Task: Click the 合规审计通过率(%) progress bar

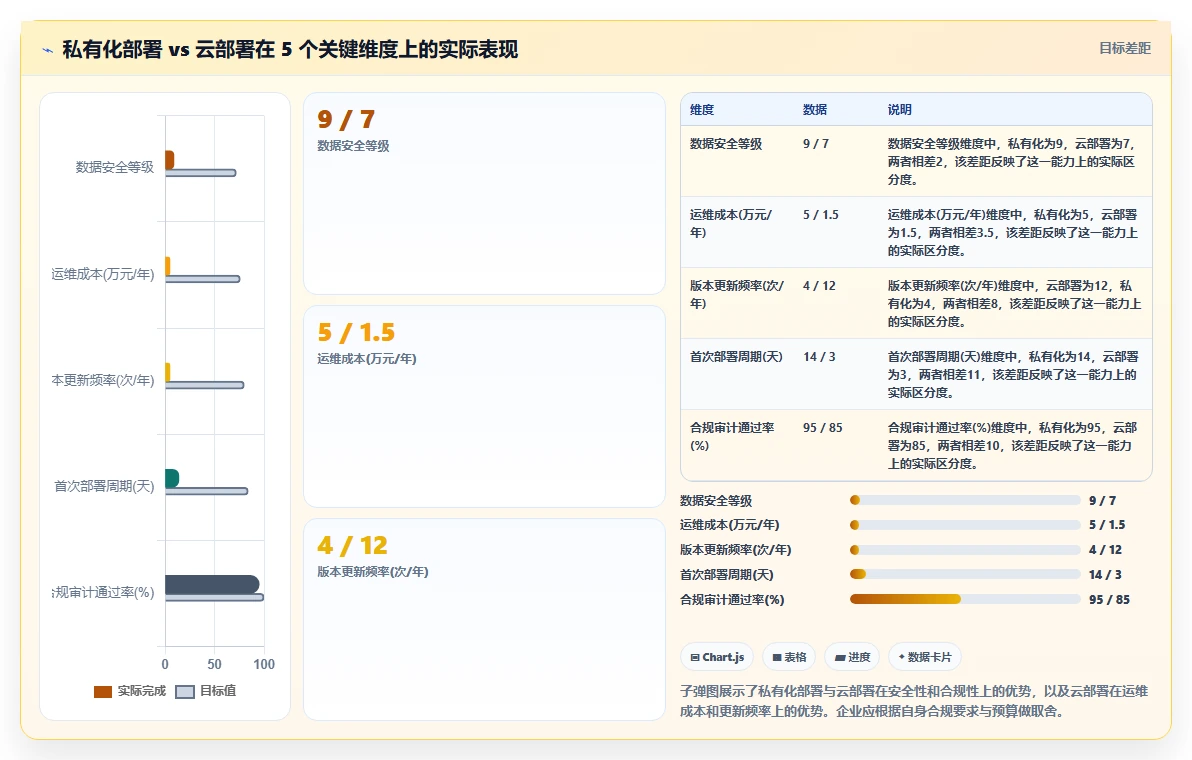Action: (x=965, y=600)
